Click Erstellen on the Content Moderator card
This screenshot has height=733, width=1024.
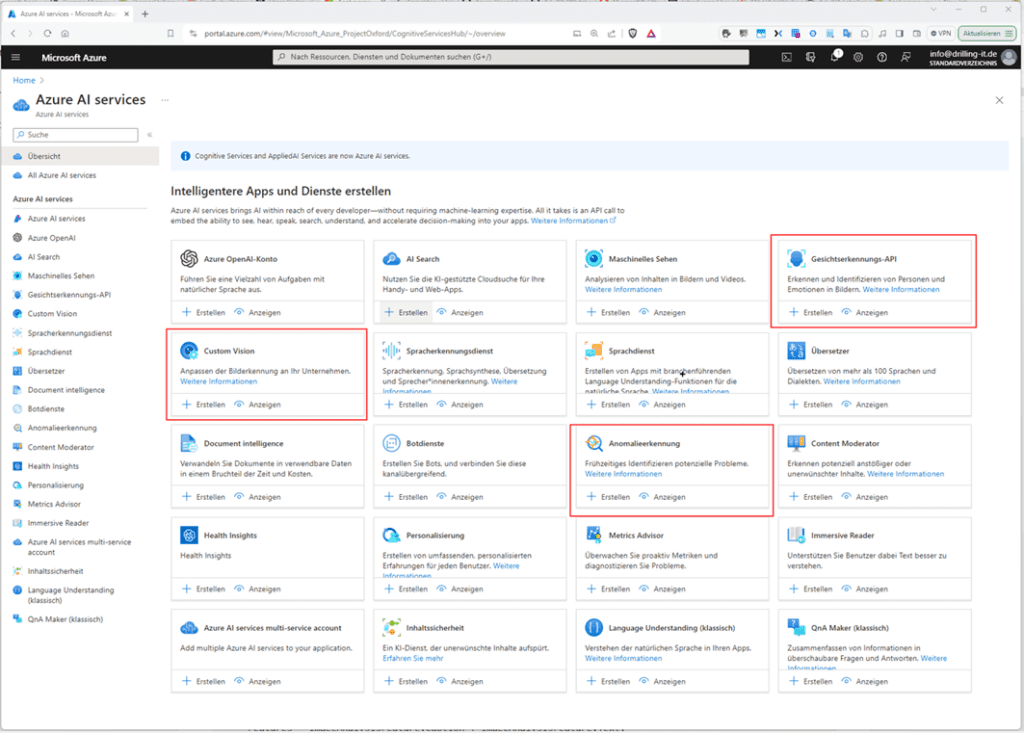pyautogui.click(x=810, y=497)
